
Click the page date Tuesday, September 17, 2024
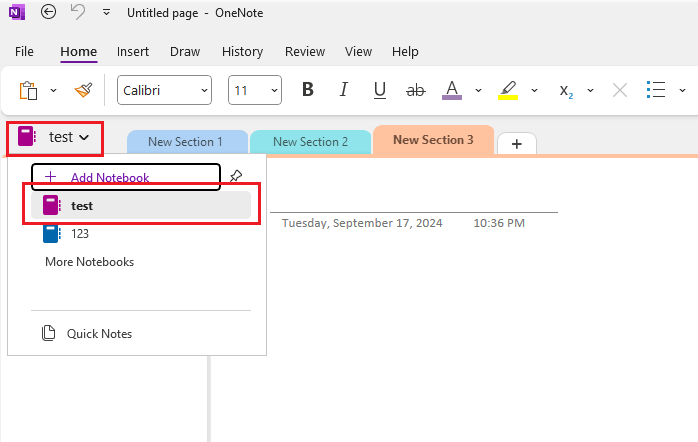(x=362, y=223)
